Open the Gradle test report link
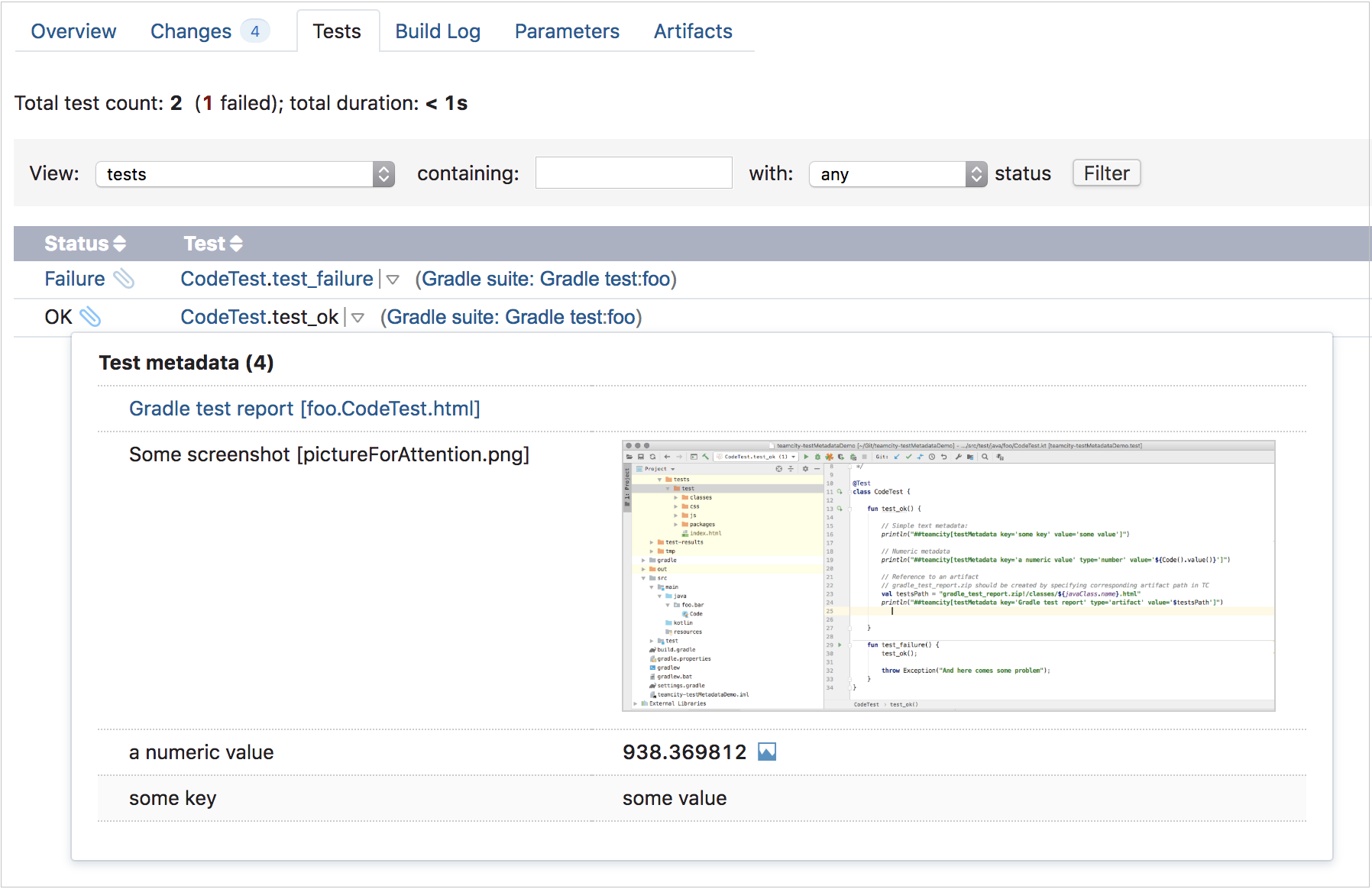The height and width of the screenshot is (889, 1372). 304,409
